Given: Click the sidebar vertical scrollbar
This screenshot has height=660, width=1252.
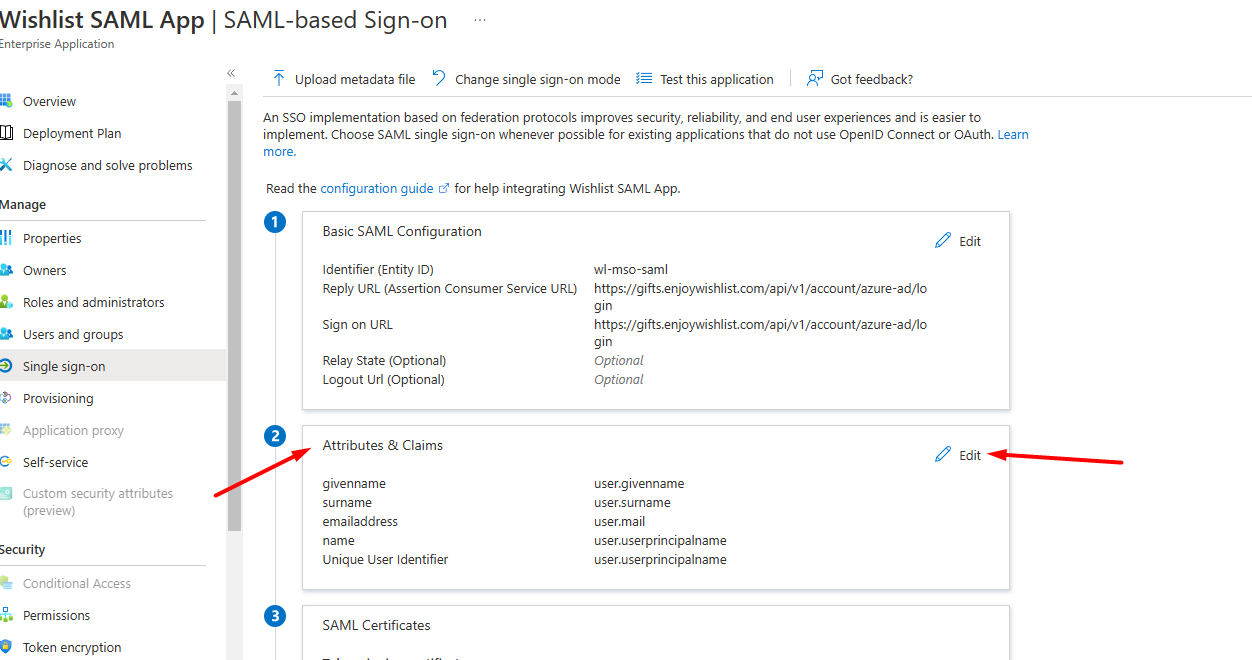Looking at the screenshot, I should (x=234, y=315).
